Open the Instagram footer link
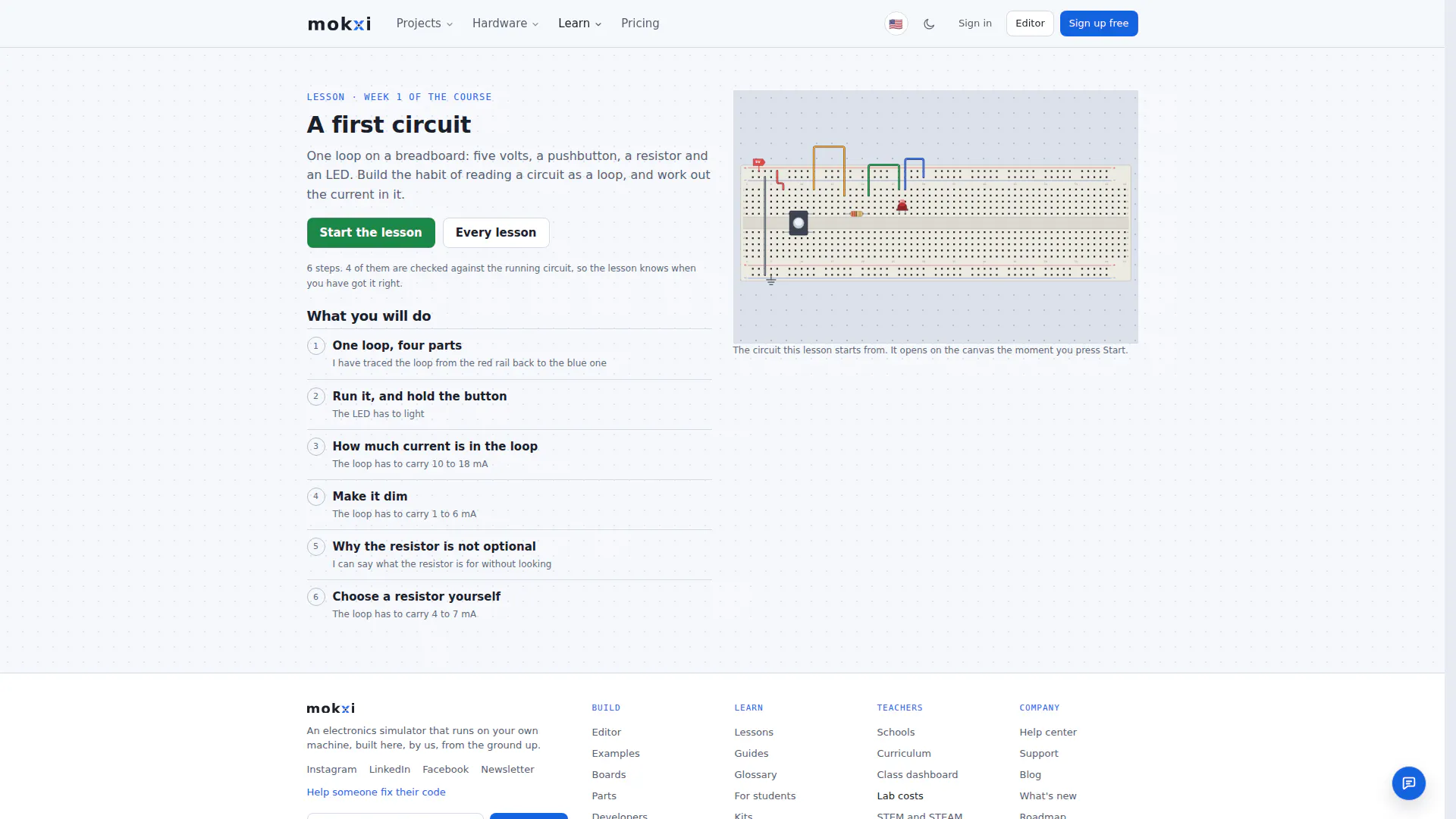1456x819 pixels. click(x=331, y=770)
